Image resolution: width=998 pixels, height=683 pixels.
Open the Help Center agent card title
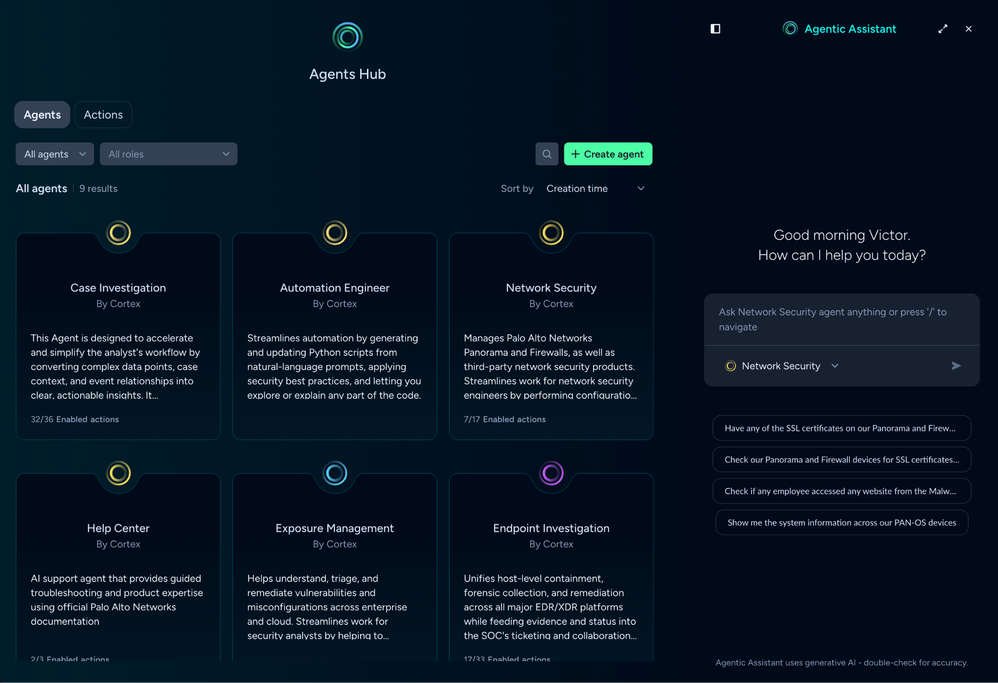coord(118,528)
